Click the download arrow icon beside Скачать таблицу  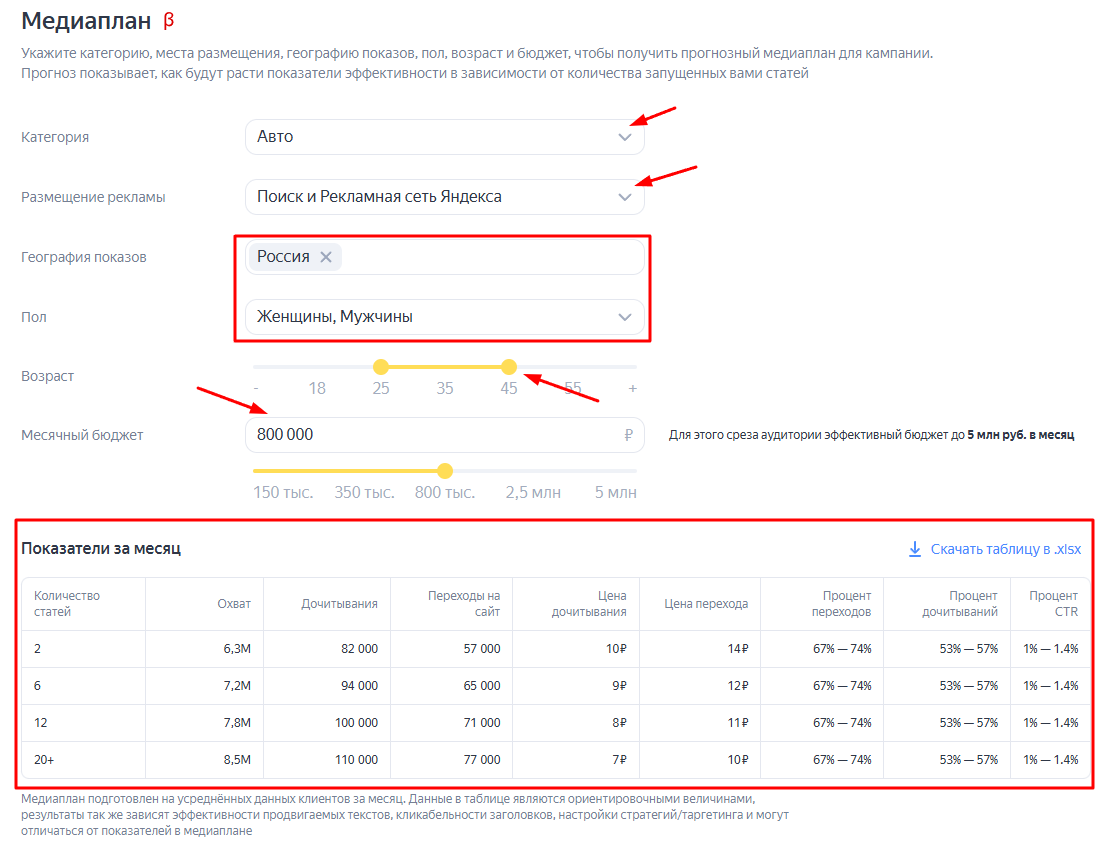tap(914, 549)
